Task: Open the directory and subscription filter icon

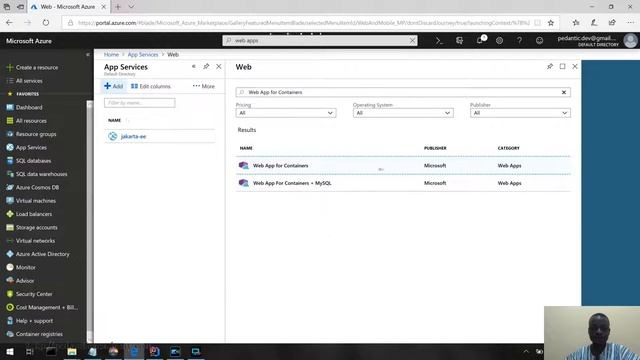Action: 459,40
